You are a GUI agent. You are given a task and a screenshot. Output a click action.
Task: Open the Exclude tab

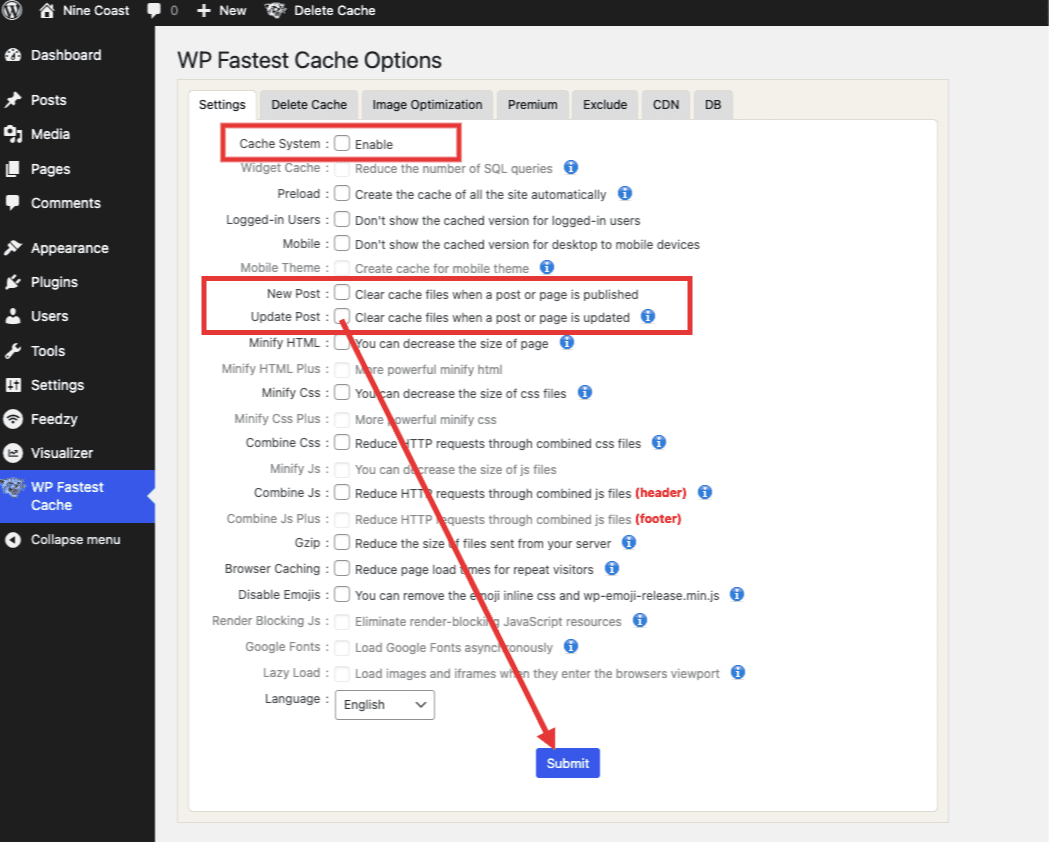click(605, 105)
